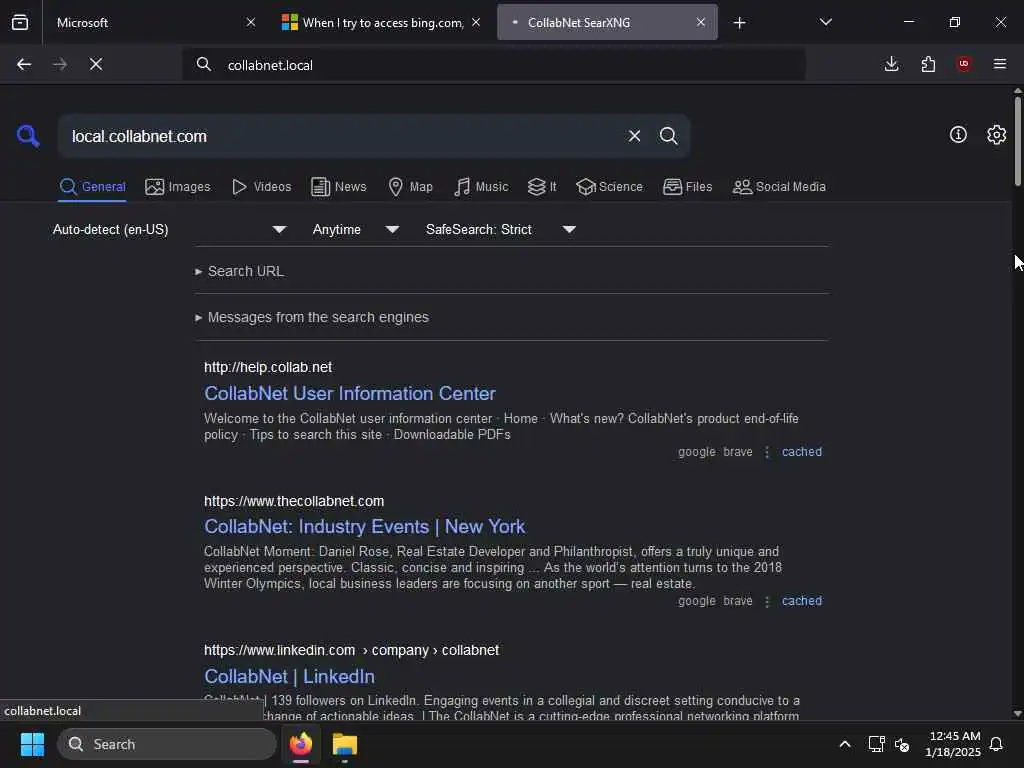
Task: Switch to the Music category
Action: click(481, 187)
